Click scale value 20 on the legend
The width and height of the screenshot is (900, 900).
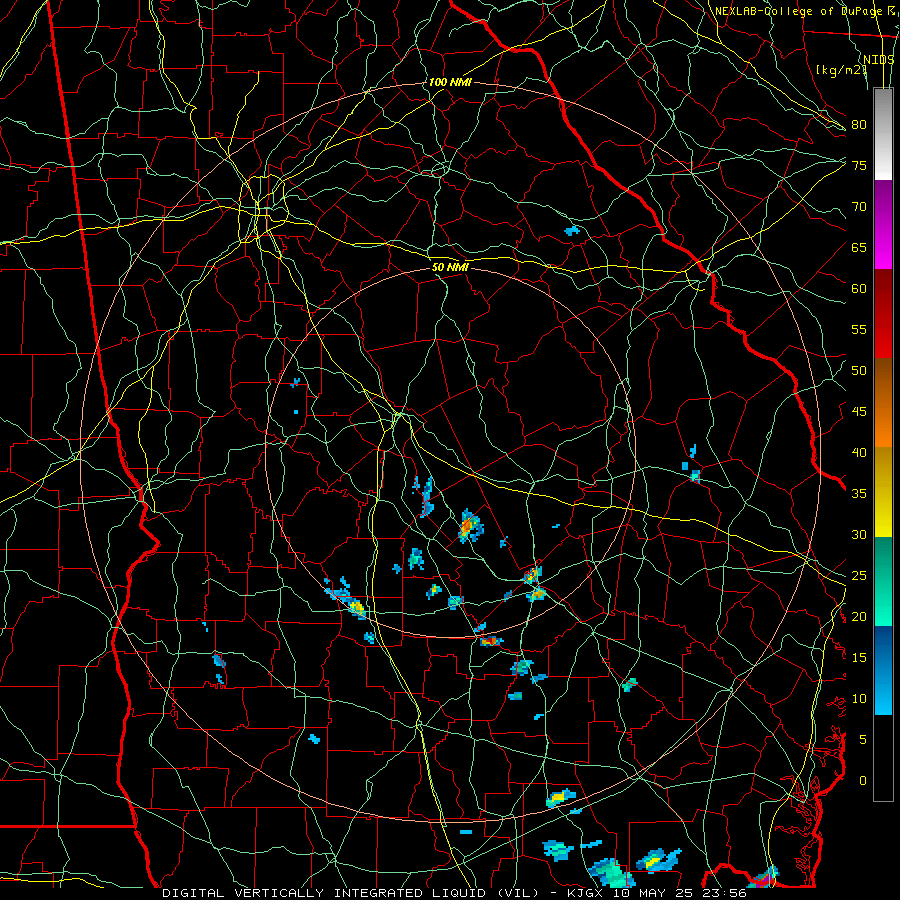click(x=859, y=616)
